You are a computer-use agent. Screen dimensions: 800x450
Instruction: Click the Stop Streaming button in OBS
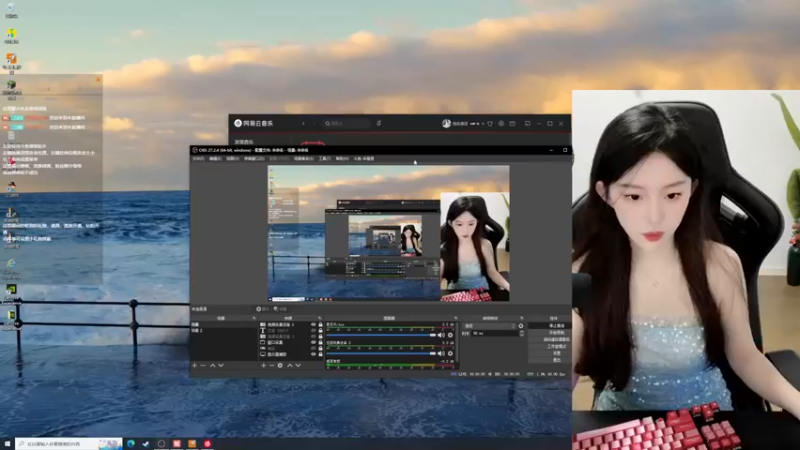tap(550, 326)
